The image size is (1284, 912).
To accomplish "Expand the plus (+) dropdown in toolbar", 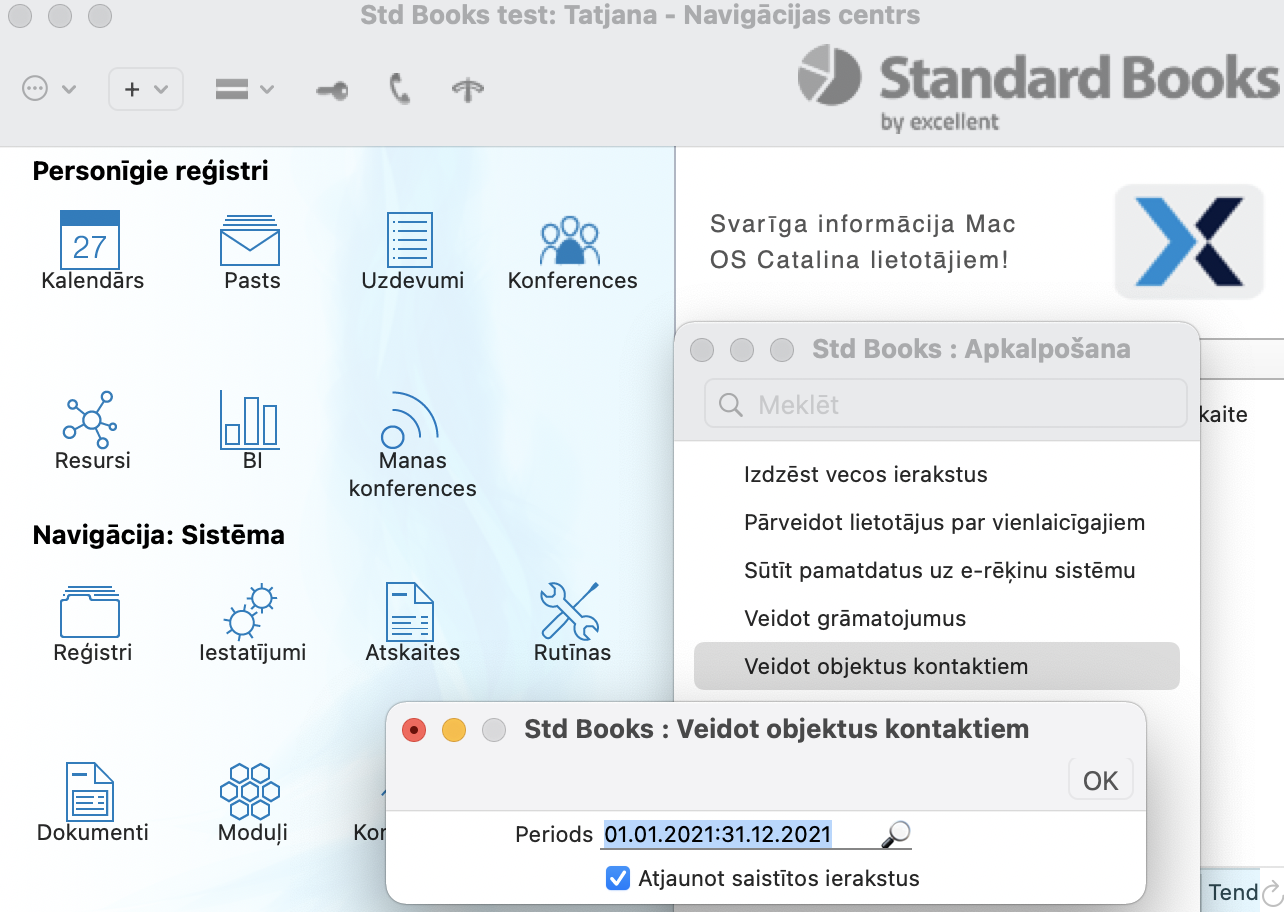I will [145, 89].
